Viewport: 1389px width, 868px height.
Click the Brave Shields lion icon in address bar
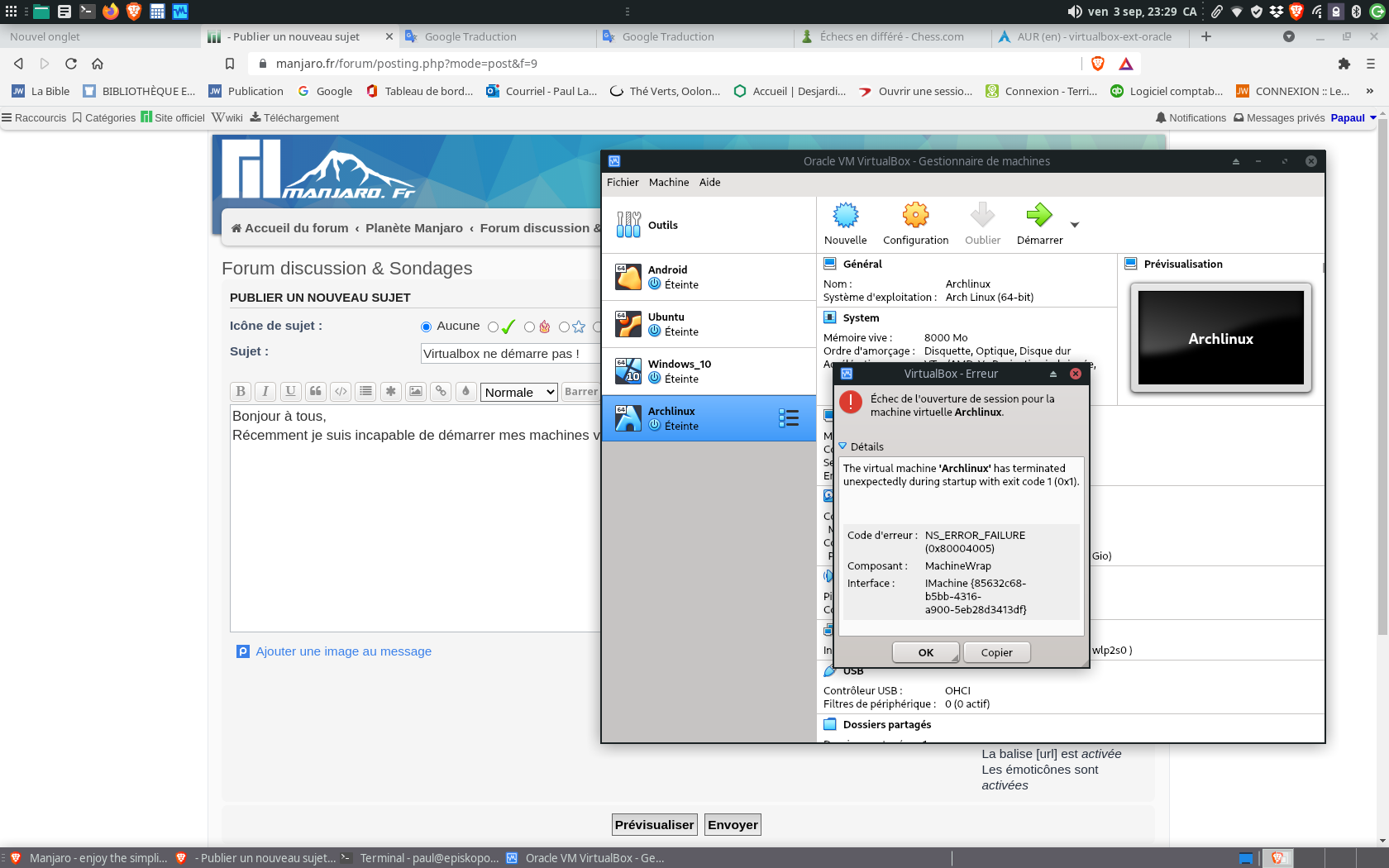point(1098,64)
